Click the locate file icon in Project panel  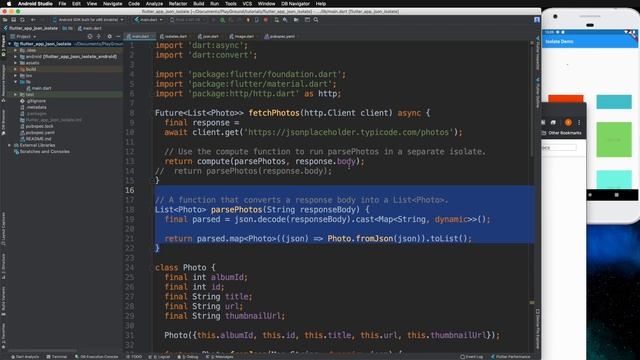[x=90, y=36]
